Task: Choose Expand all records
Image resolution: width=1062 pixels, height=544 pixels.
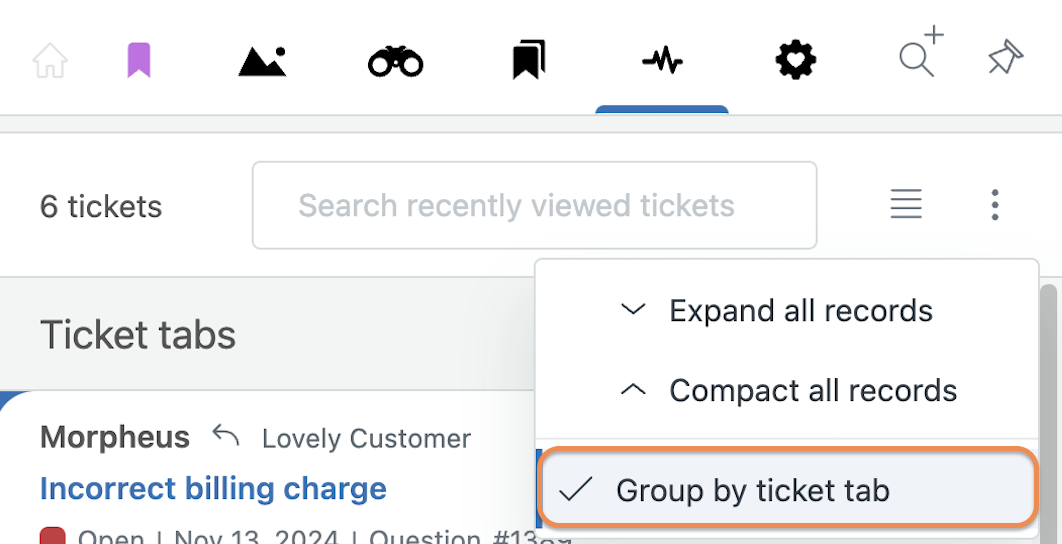Action: pyautogui.click(x=801, y=311)
